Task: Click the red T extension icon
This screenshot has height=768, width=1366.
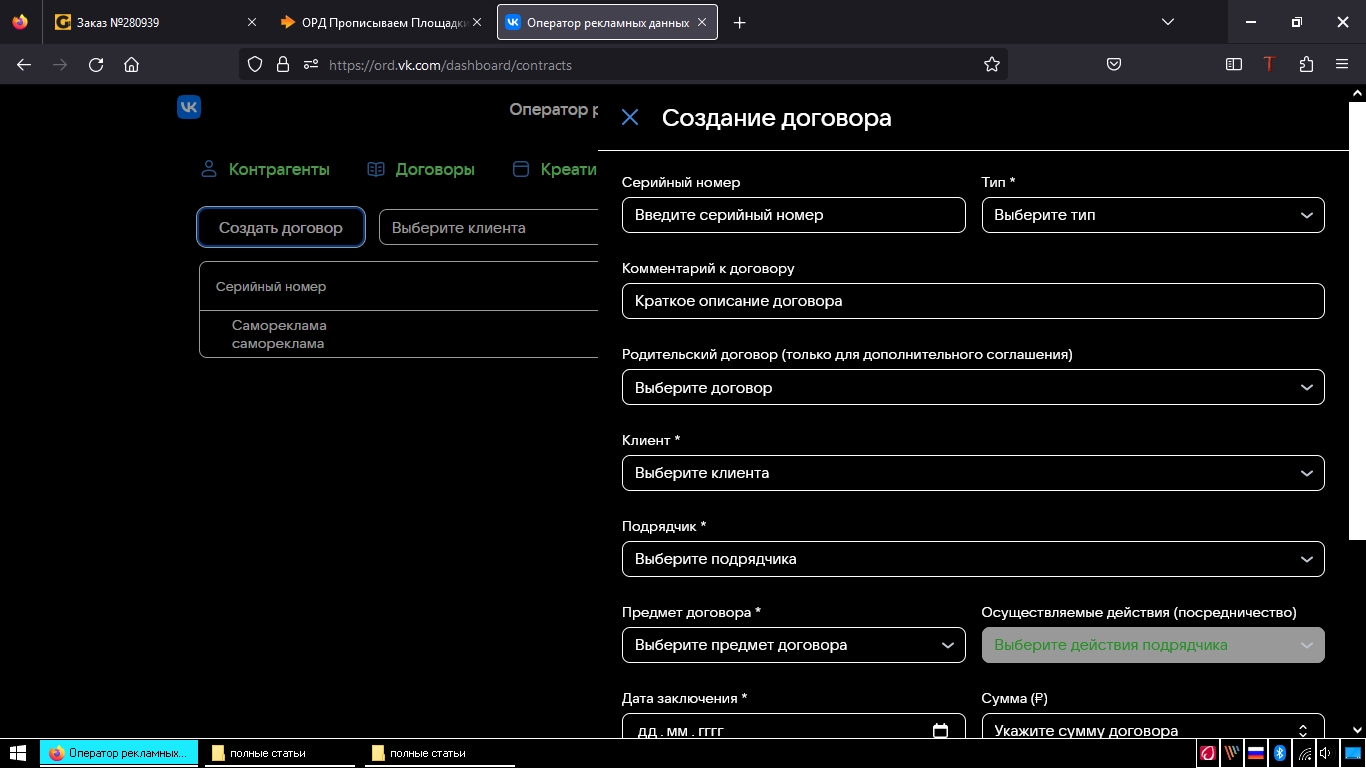Action: point(1269,64)
